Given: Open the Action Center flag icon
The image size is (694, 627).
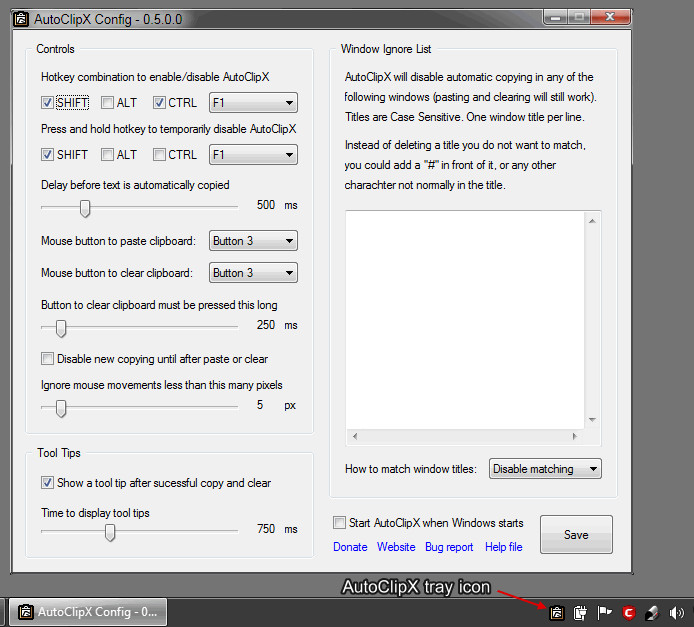Looking at the screenshot, I should [604, 612].
